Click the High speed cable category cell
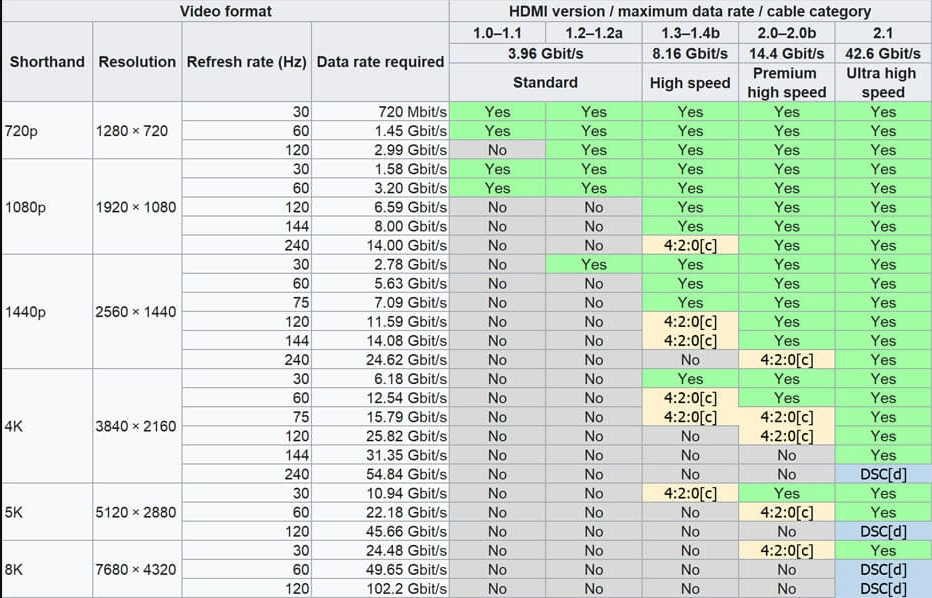 point(690,83)
